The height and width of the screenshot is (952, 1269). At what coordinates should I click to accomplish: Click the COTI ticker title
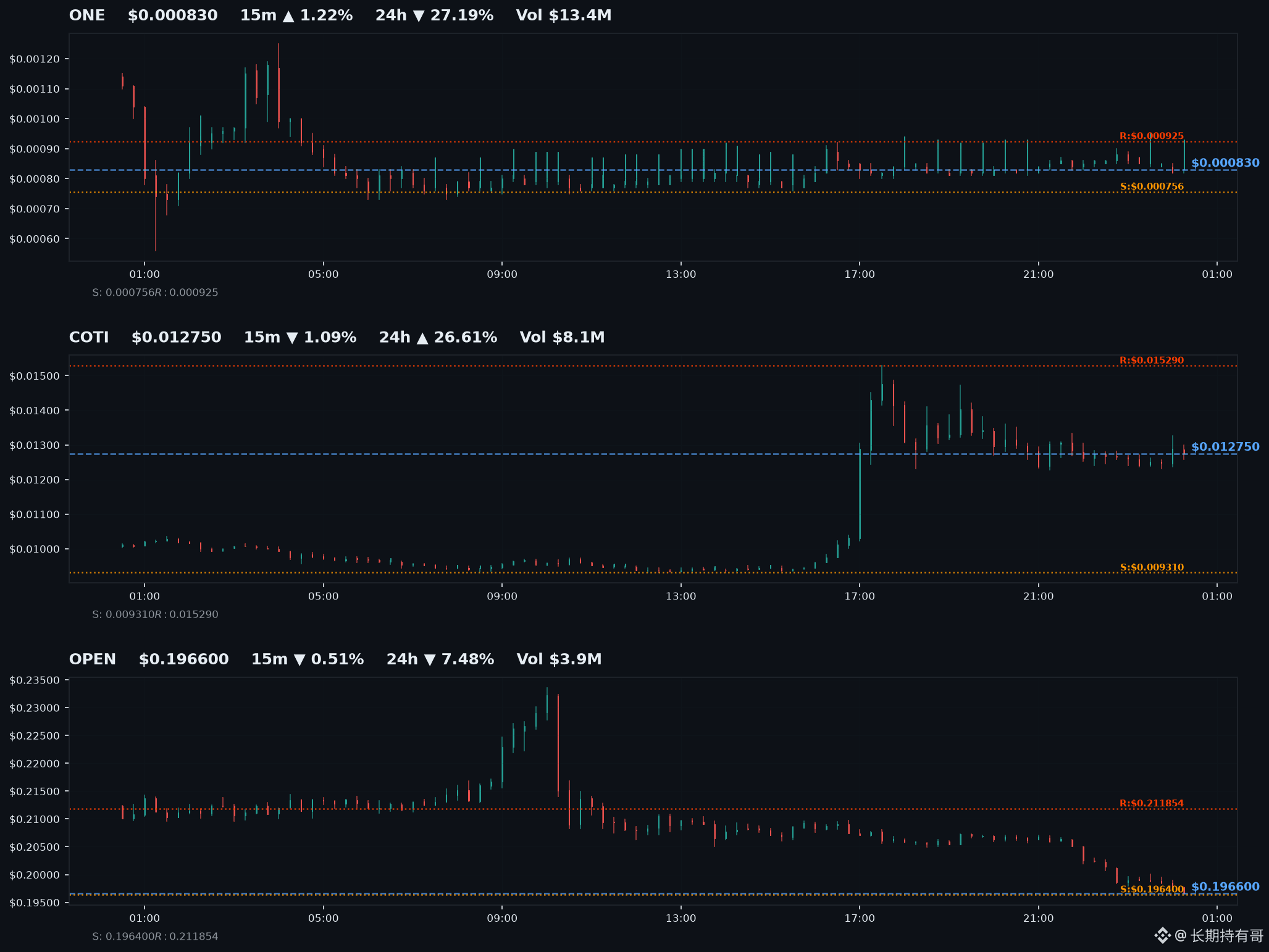(89, 338)
